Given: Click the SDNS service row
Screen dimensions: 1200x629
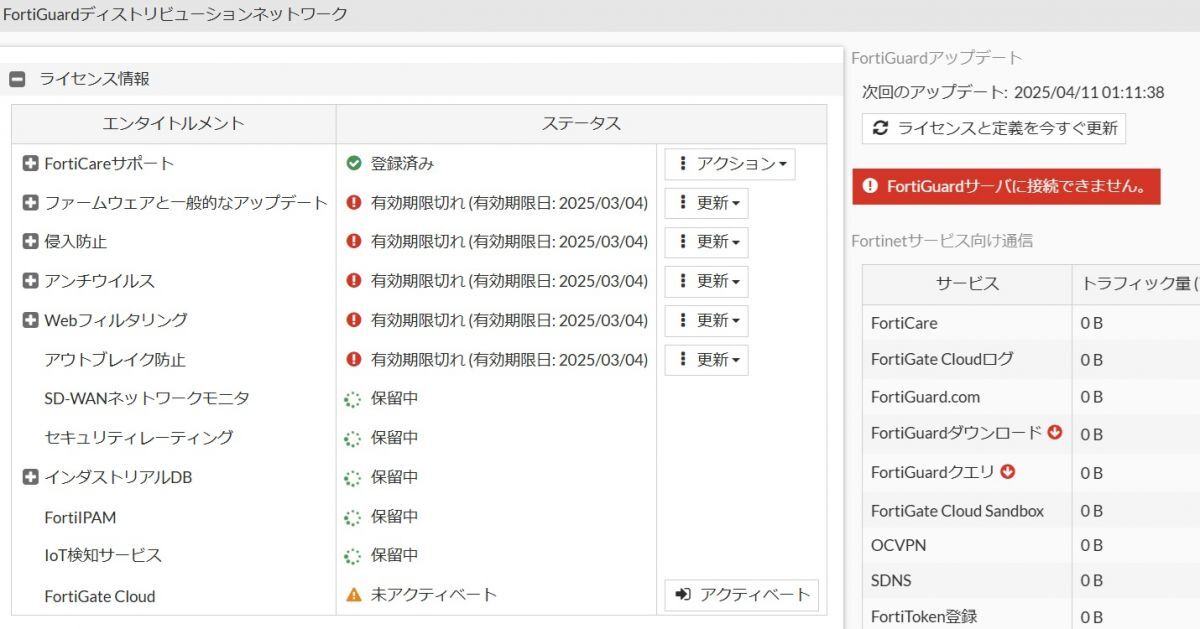Looking at the screenshot, I should point(1031,580).
